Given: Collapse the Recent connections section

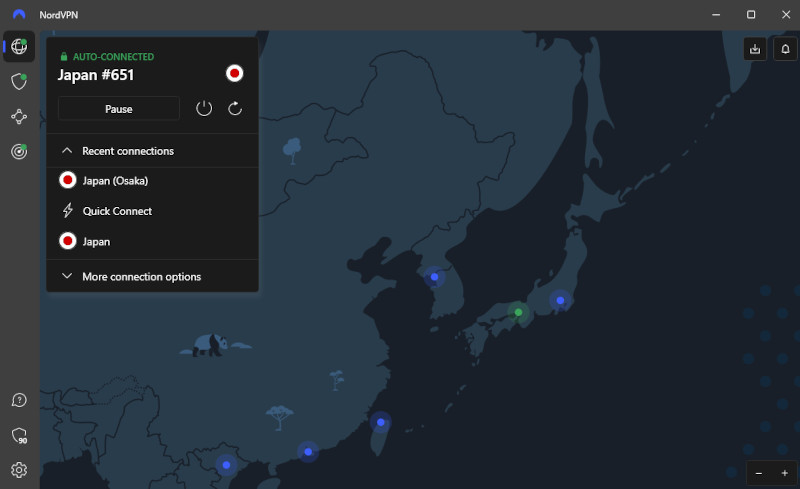Looking at the screenshot, I should coord(153,151).
